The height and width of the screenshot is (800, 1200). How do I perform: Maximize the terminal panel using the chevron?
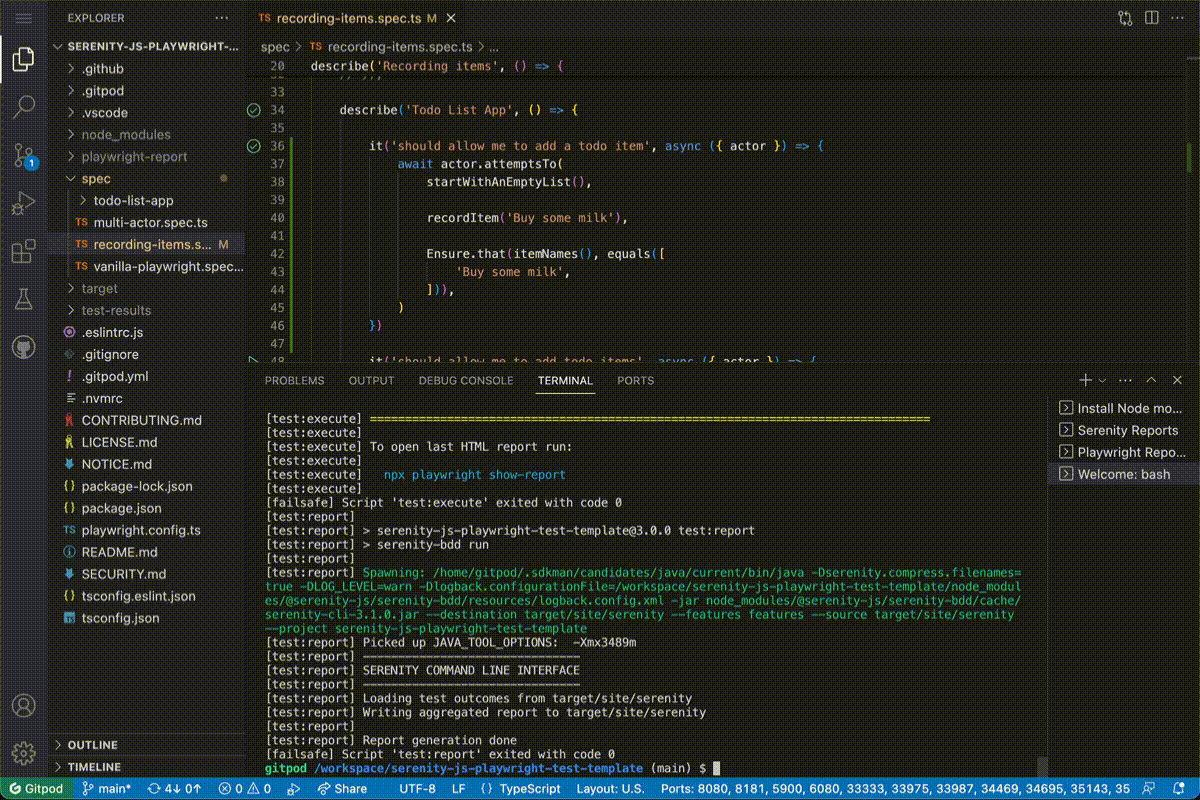[x=1151, y=380]
